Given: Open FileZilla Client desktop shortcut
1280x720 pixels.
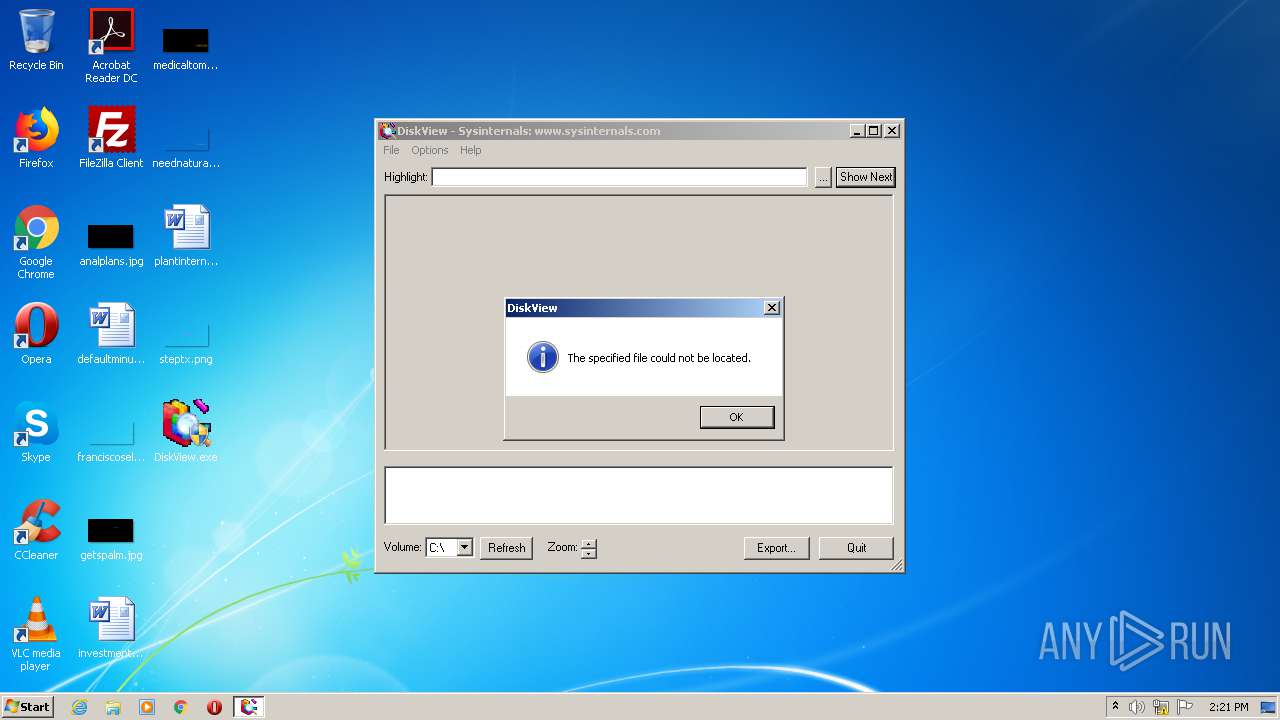Looking at the screenshot, I should 111,138.
